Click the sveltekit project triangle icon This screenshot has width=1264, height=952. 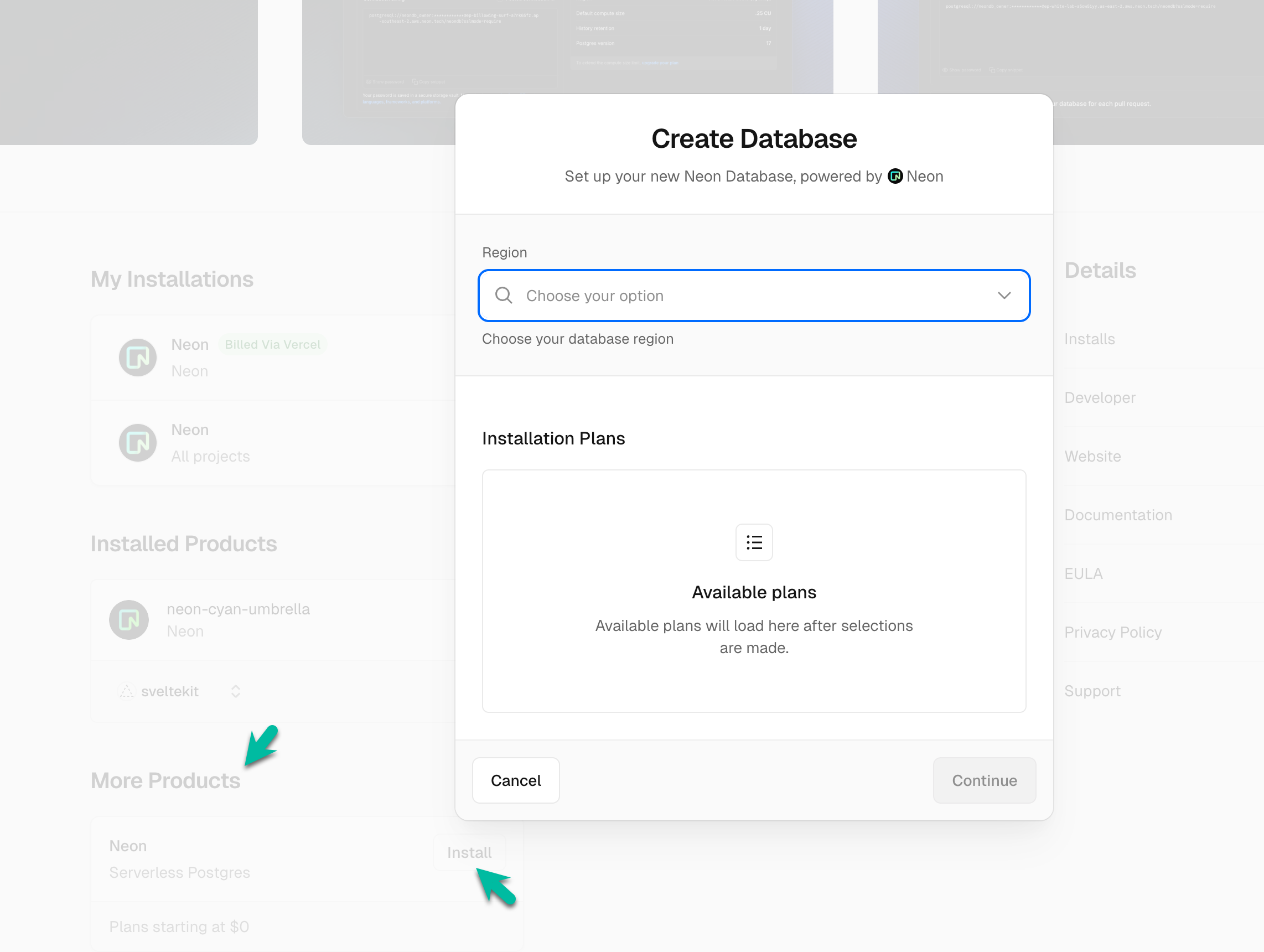126,691
